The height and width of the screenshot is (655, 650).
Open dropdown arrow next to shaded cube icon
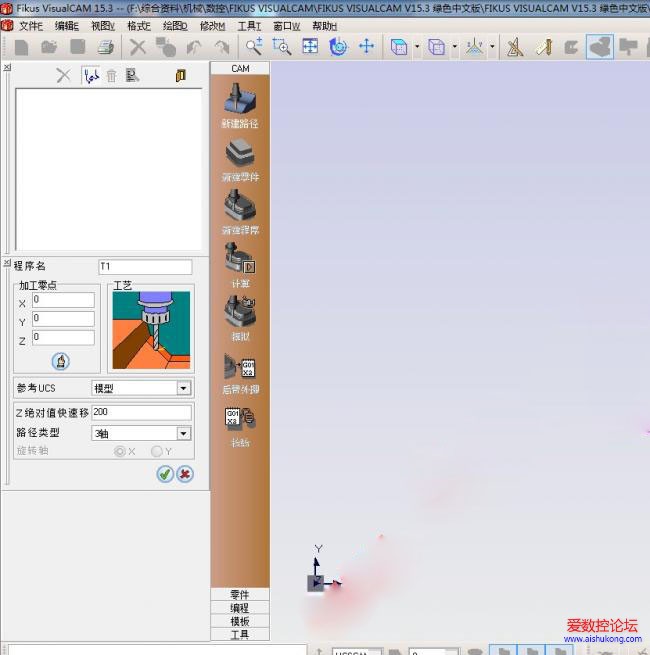pyautogui.click(x=417, y=46)
